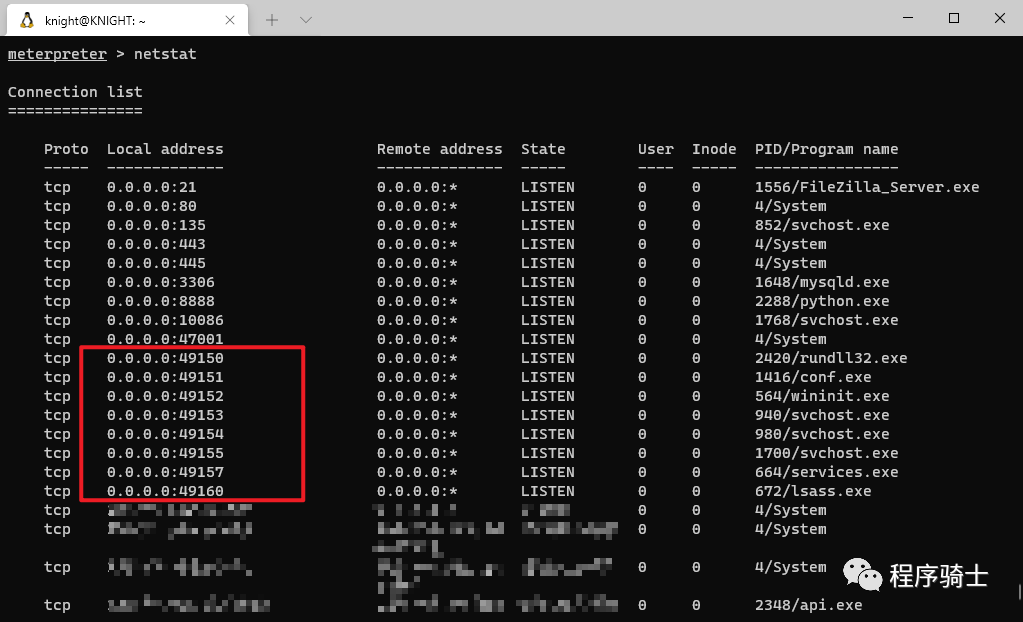Image resolution: width=1023 pixels, height=622 pixels.
Task: Click local address 0.0.0.0:49155
Action: click(x=165, y=452)
